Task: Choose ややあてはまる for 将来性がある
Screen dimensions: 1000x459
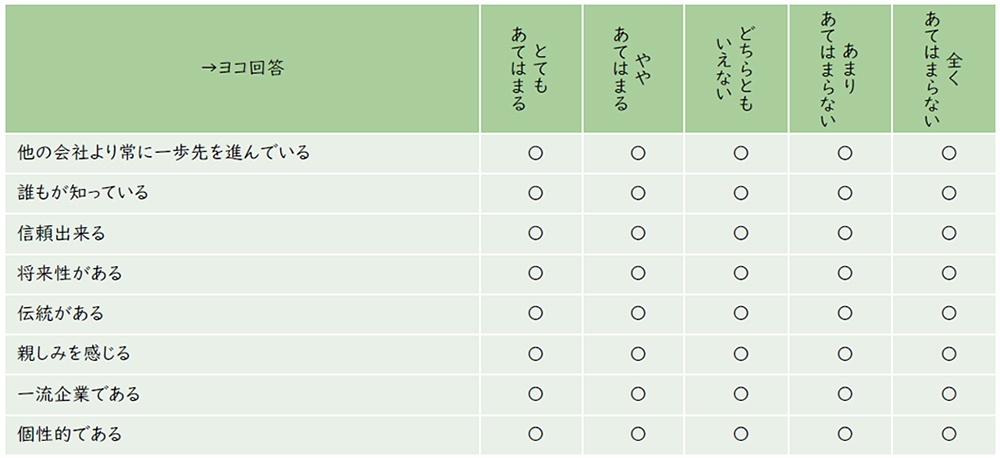Action: click(x=638, y=273)
